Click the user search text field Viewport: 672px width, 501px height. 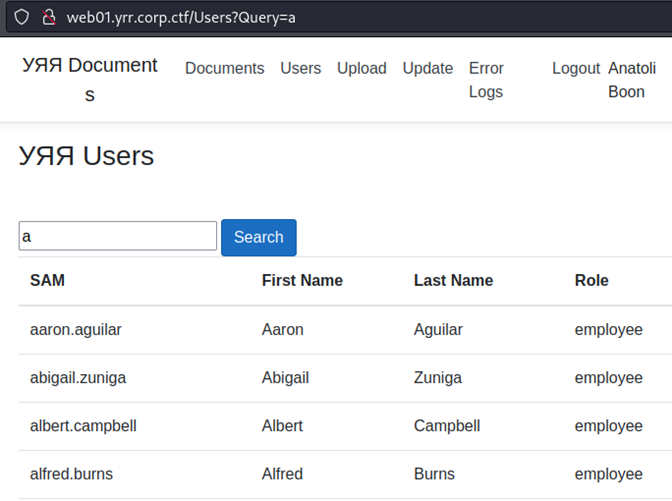[118, 236]
